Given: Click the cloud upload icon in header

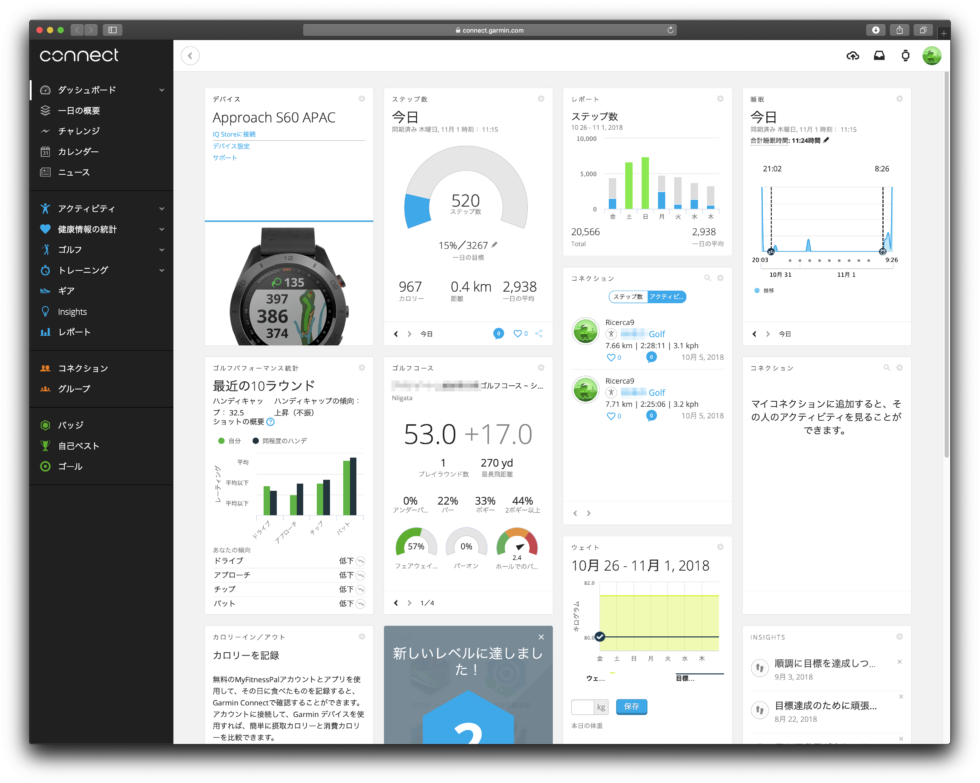Looking at the screenshot, I should pos(852,56).
